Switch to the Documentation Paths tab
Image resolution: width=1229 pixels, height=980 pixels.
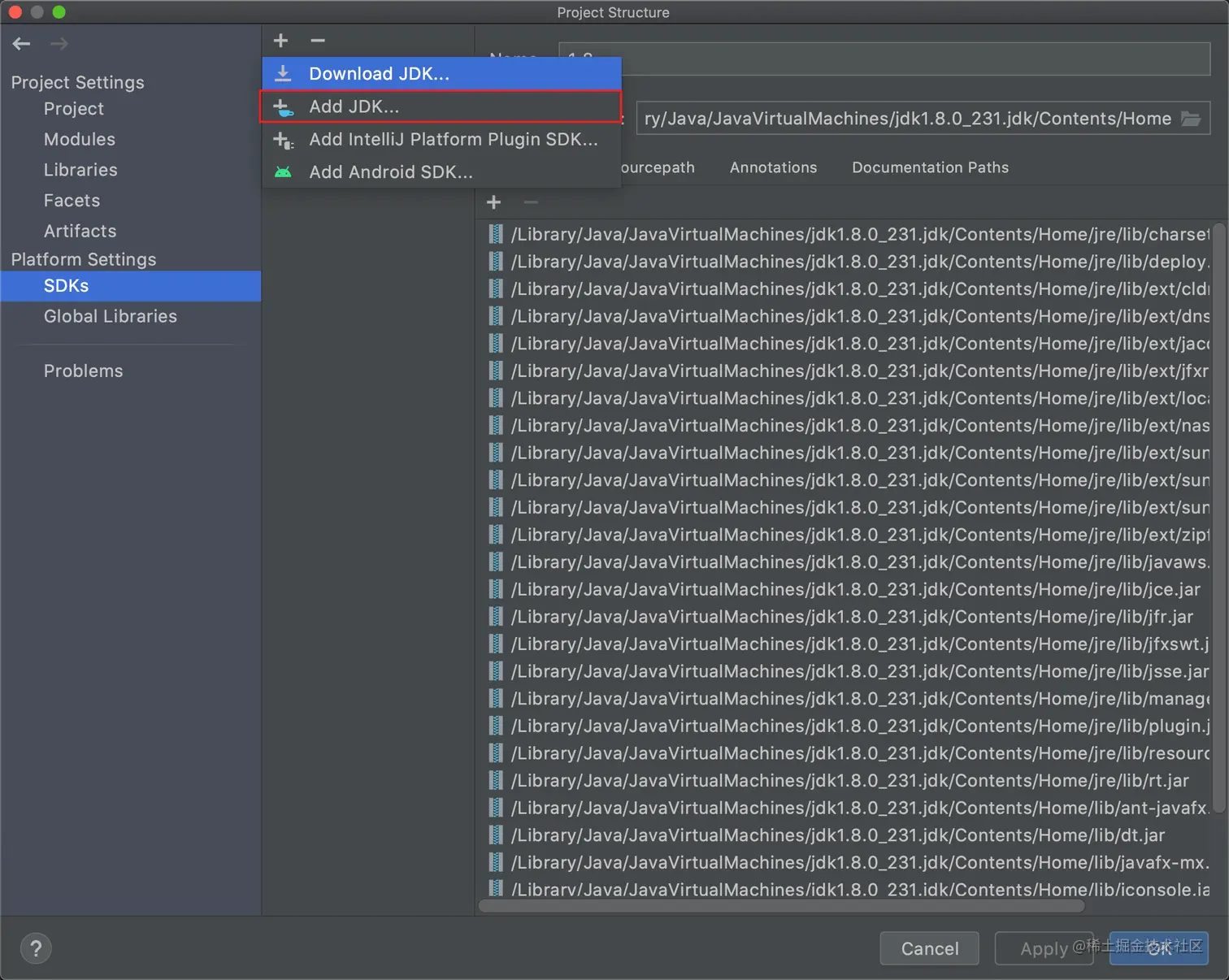(x=930, y=167)
